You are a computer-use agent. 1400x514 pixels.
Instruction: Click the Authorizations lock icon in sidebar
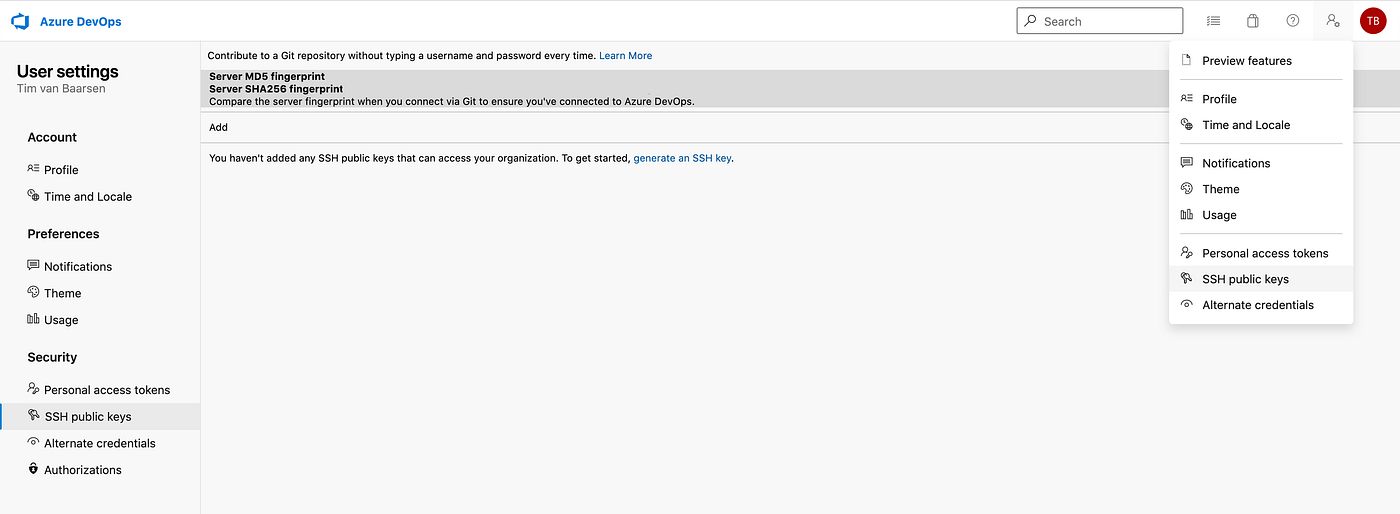point(34,469)
